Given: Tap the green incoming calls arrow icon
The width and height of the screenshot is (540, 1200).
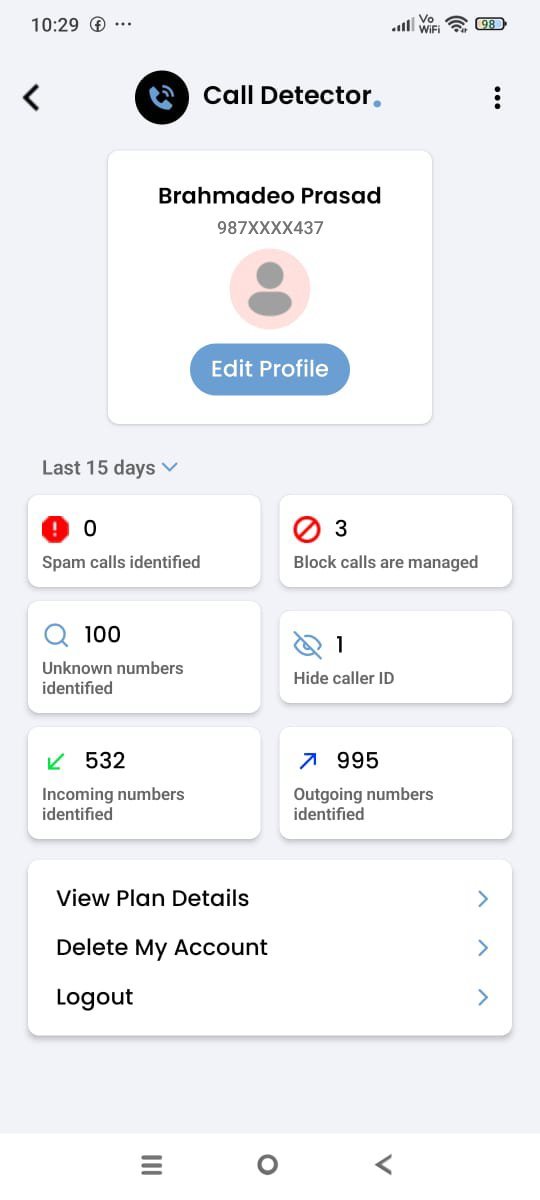Looking at the screenshot, I should (x=56, y=761).
